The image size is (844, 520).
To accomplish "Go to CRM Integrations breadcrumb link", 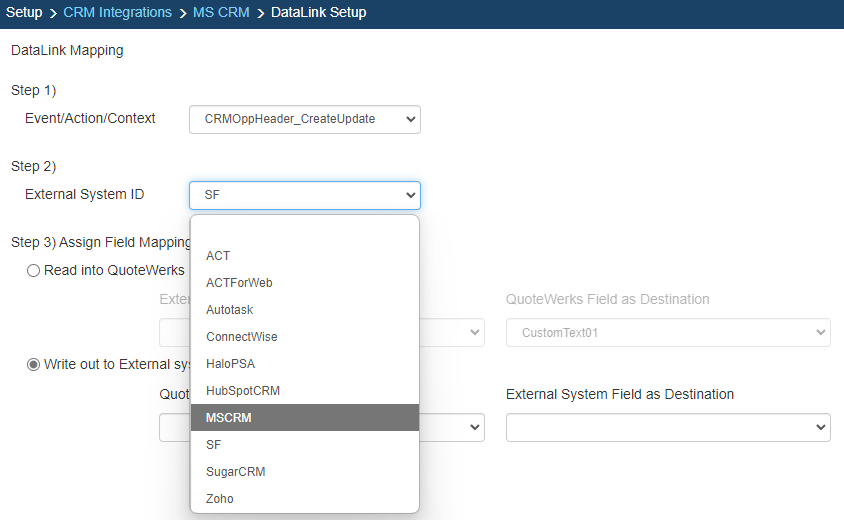I will point(118,13).
